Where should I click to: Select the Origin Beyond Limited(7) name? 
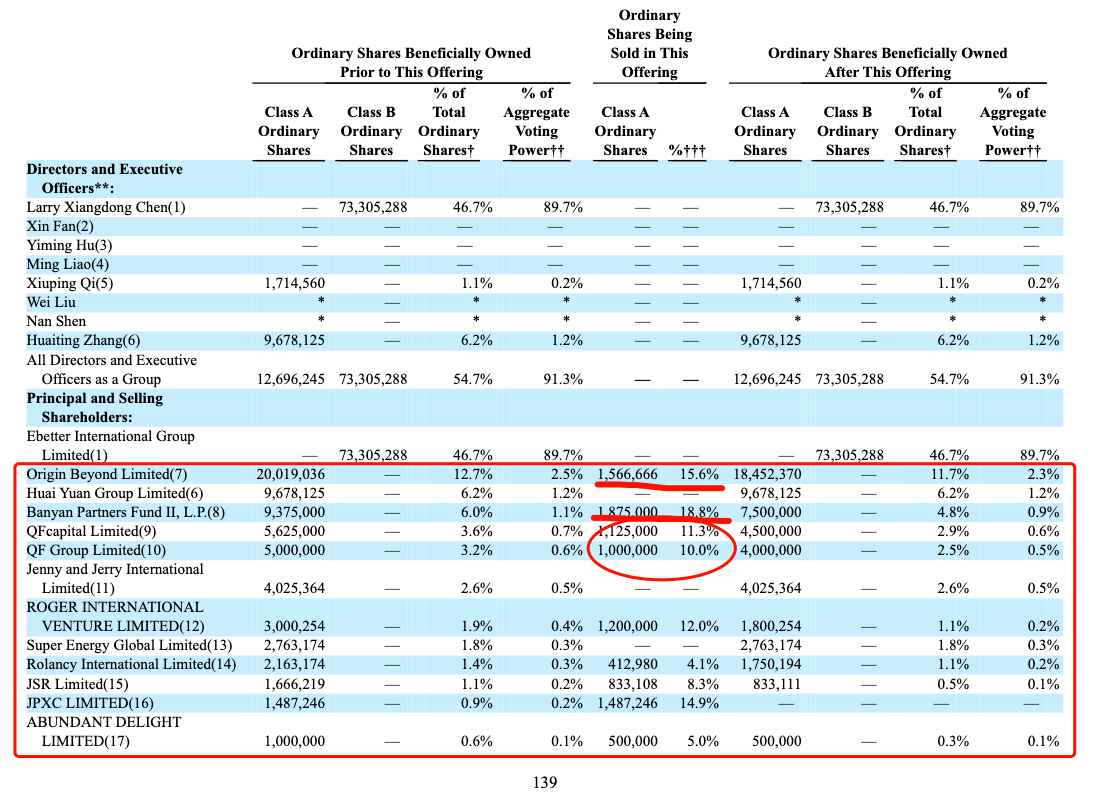click(x=107, y=474)
